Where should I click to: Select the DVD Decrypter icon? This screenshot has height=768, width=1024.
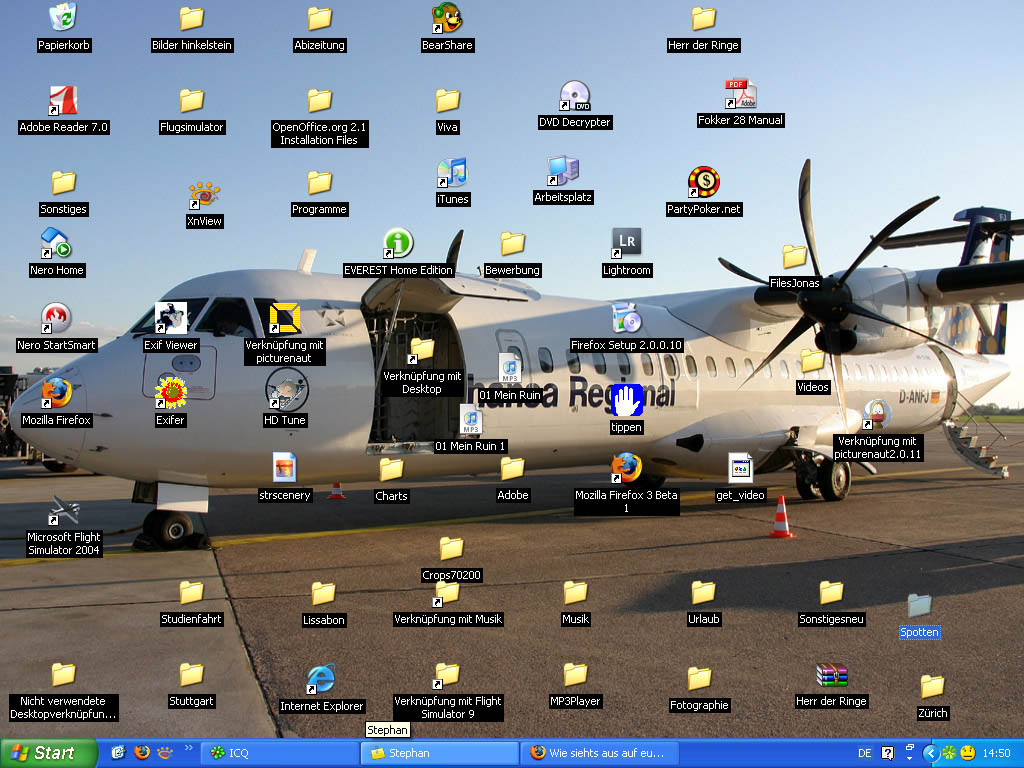[x=575, y=97]
